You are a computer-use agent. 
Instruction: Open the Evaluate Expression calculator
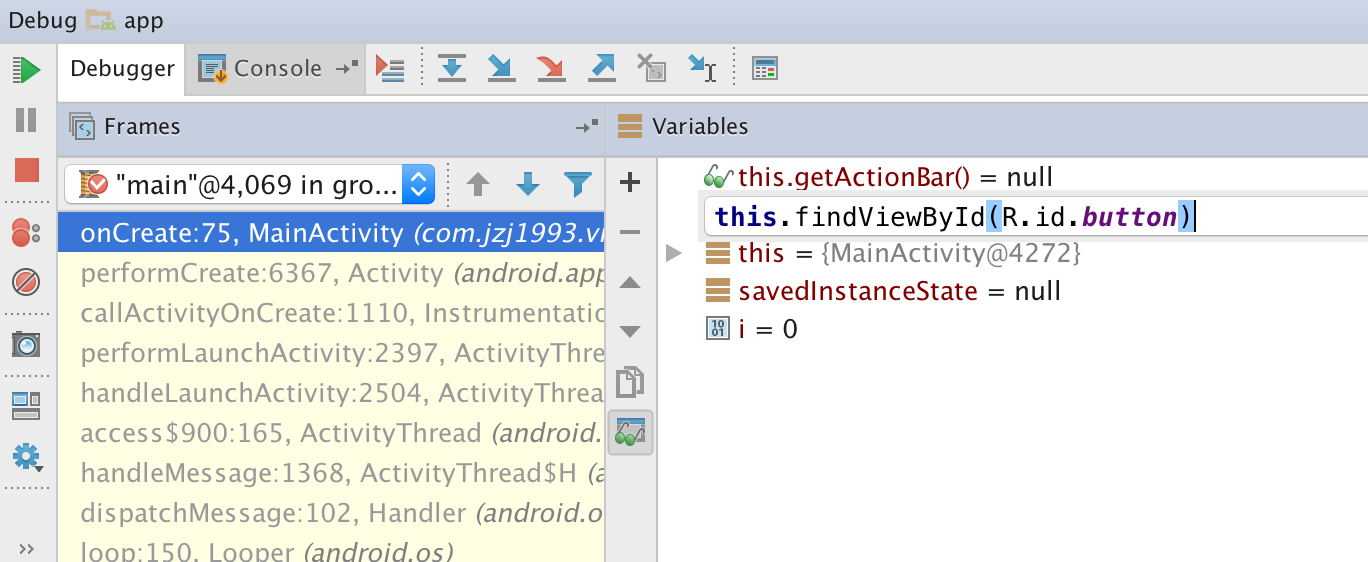pyautogui.click(x=765, y=68)
